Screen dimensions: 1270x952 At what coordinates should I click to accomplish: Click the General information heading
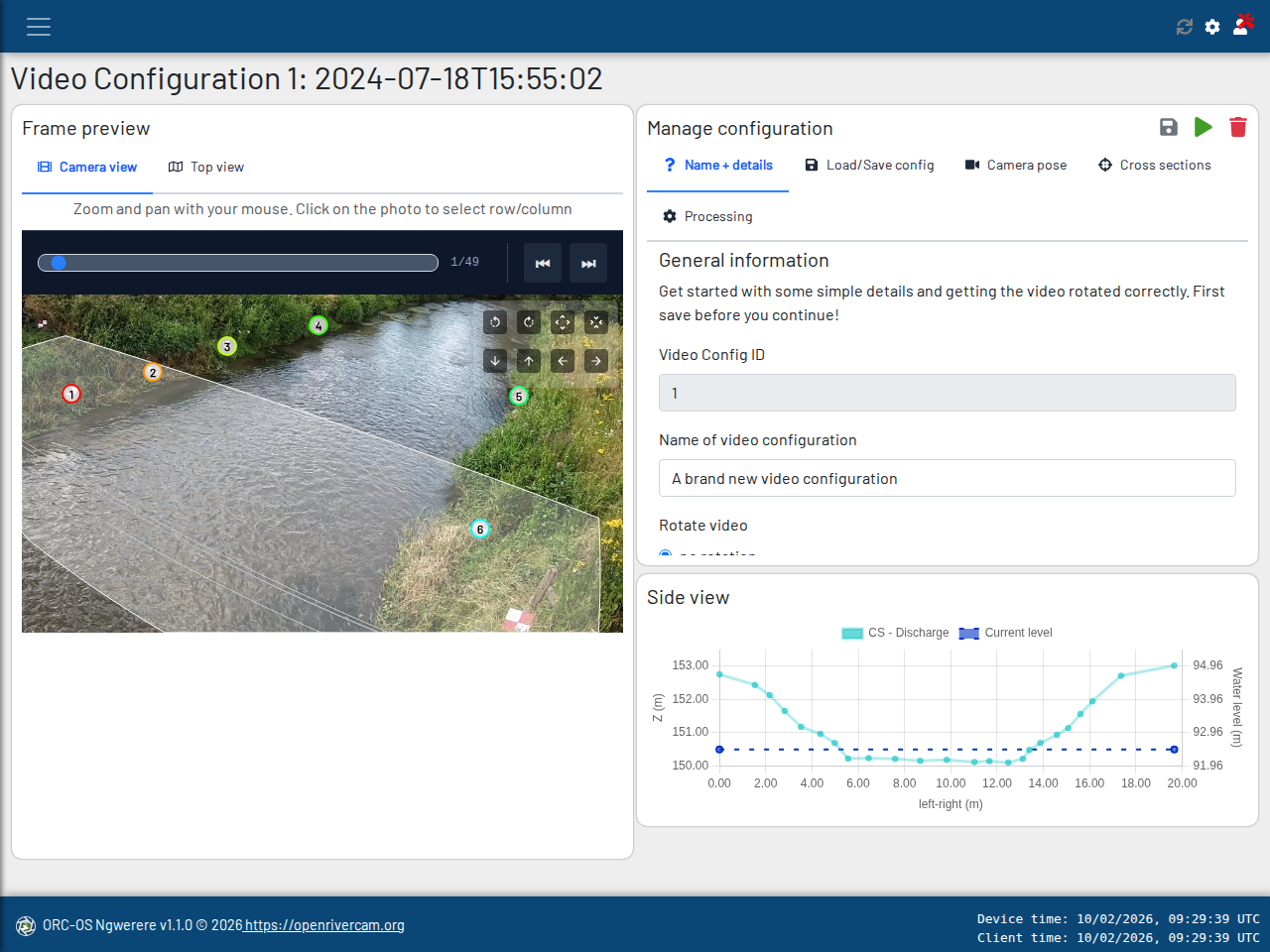[744, 261]
